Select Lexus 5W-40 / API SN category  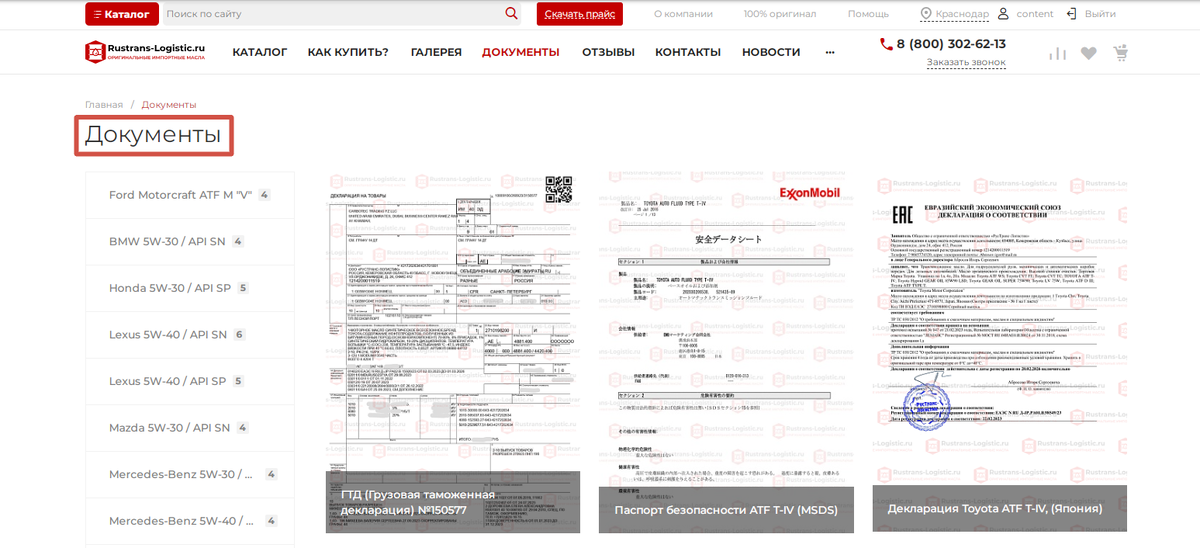[x=190, y=334]
